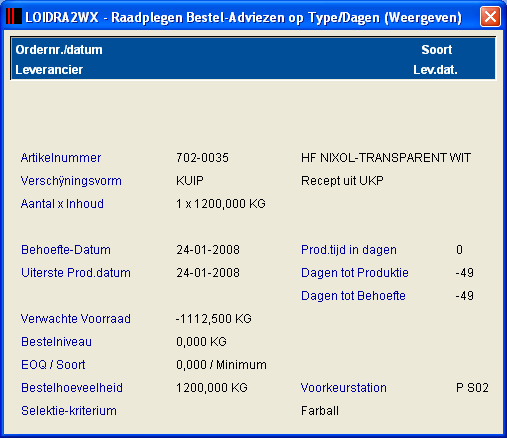The width and height of the screenshot is (507, 438).
Task: Click the Bestelhoeveelheid value 1200,000 KG
Action: (x=212, y=388)
